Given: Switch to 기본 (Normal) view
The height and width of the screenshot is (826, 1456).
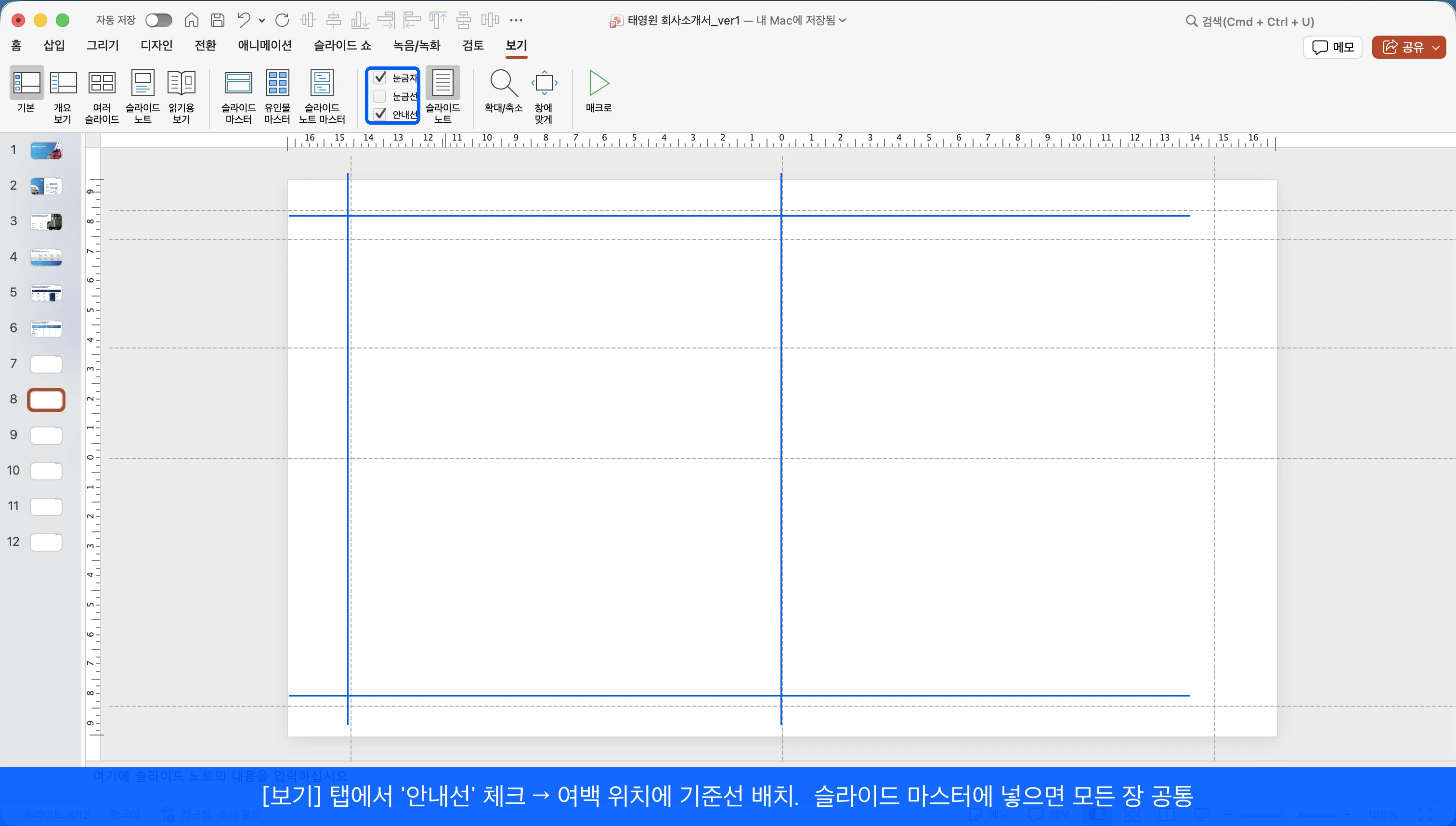Looking at the screenshot, I should 26,91.
